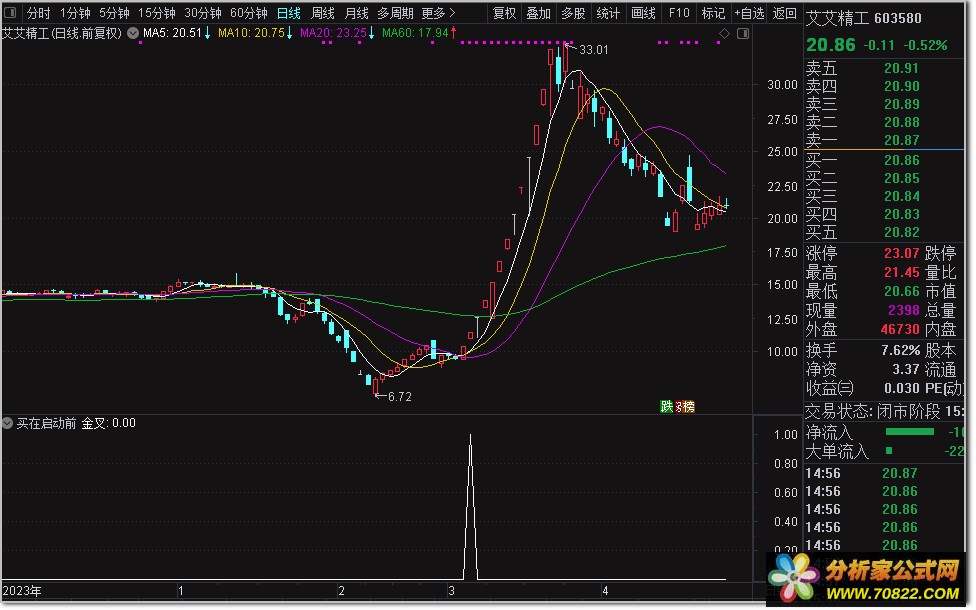Click the stock name 艾艾精工 603580
Image resolution: width=976 pixels, height=610 pixels.
[863, 19]
